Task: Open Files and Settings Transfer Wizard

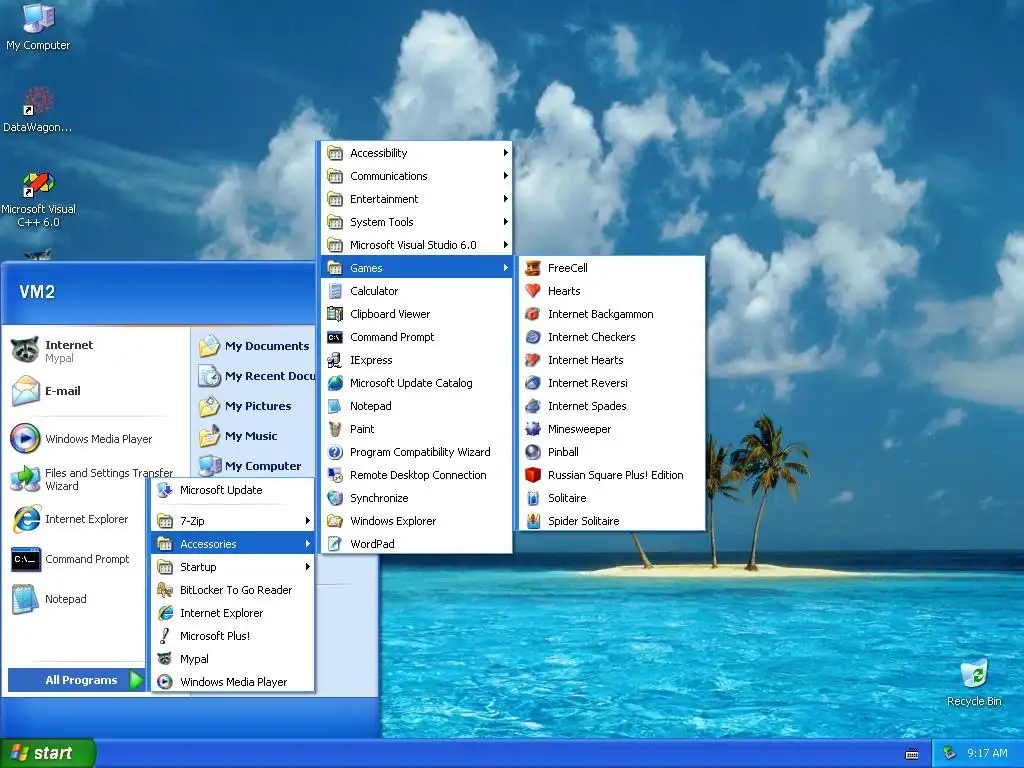Action: [x=95, y=479]
